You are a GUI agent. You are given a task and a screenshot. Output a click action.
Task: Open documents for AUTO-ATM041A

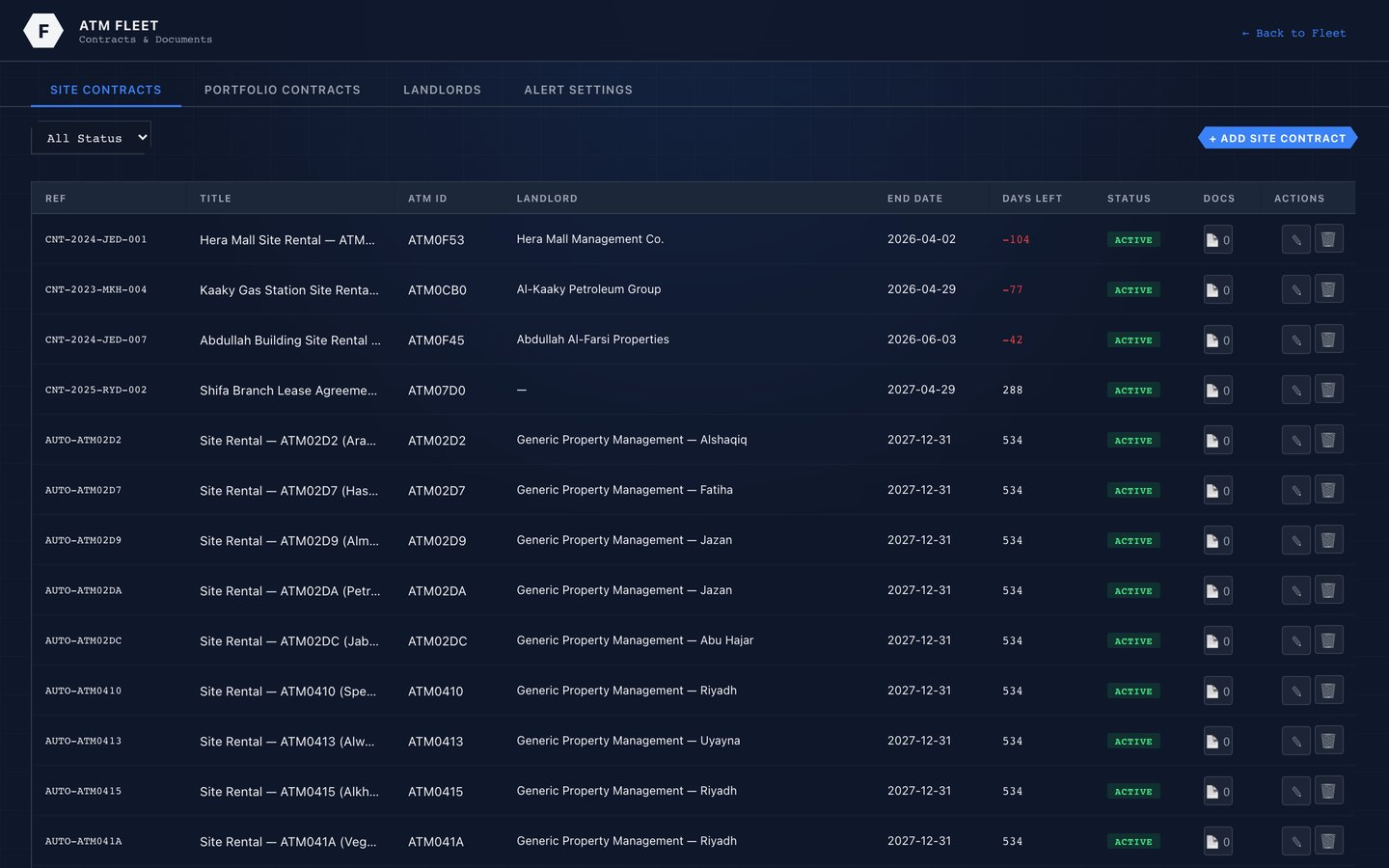click(1218, 842)
